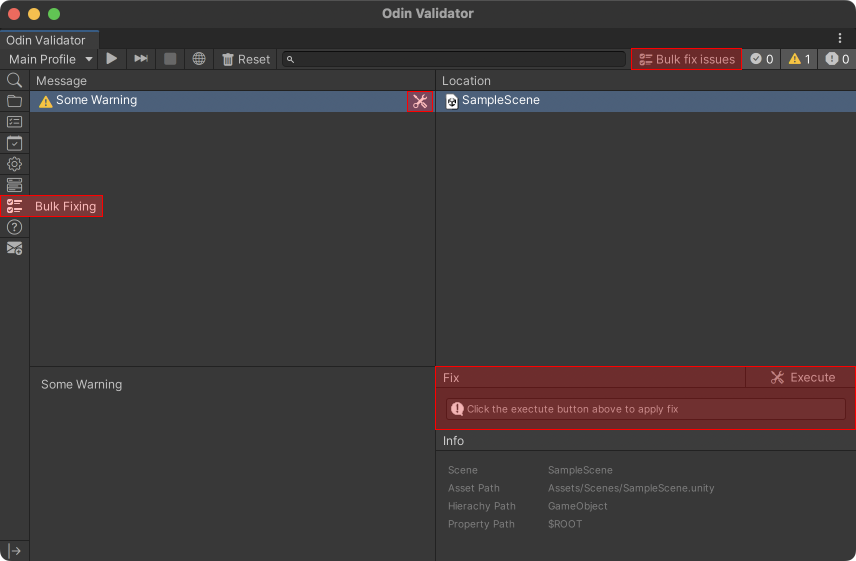The image size is (856, 561).
Task: Focus the validator search field
Action: point(454,59)
